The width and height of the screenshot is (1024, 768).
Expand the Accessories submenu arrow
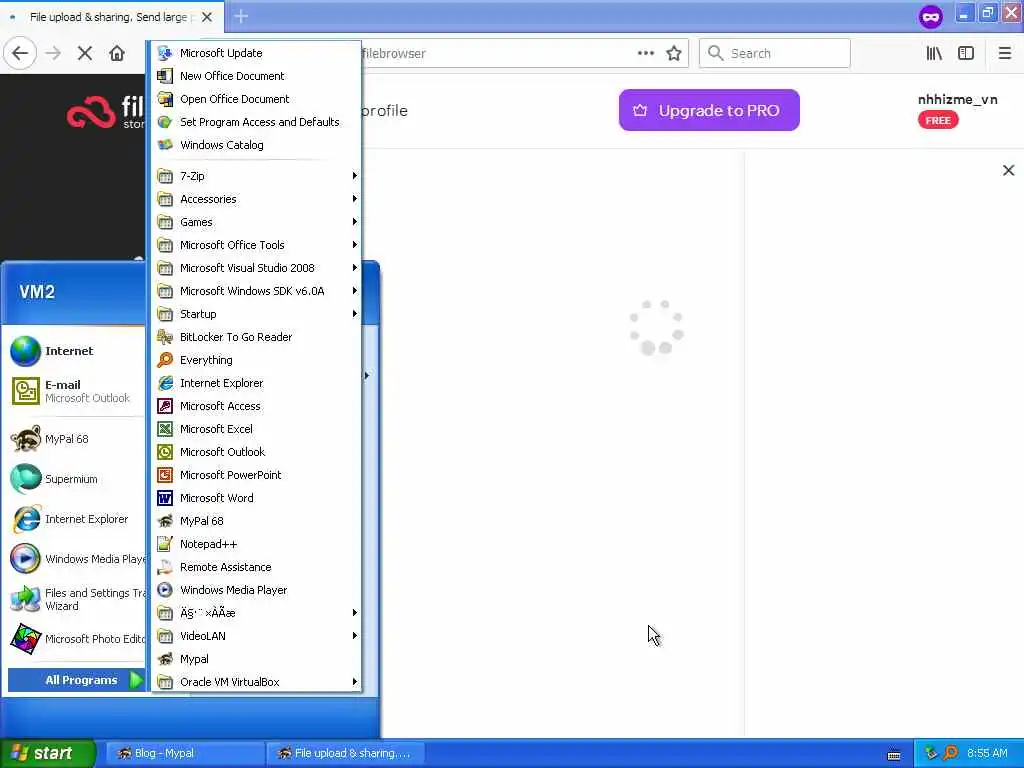[355, 199]
